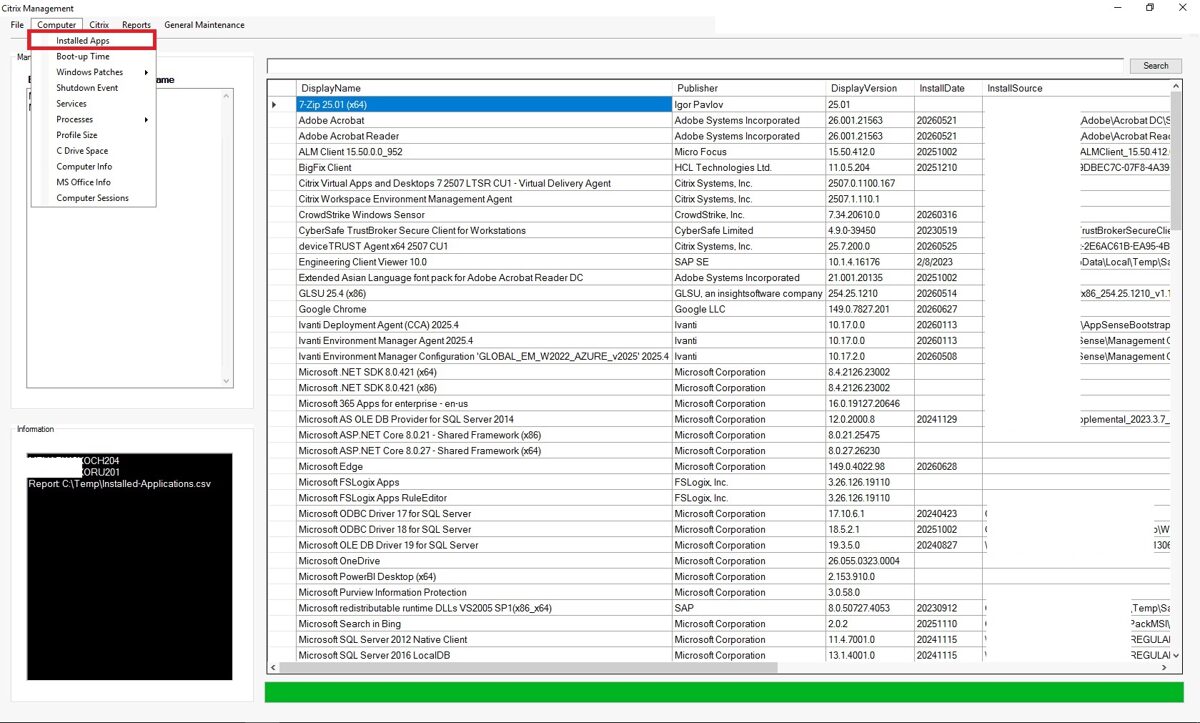Choose Boot-up Time menu entry
This screenshot has height=723, width=1200.
pyautogui.click(x=83, y=56)
